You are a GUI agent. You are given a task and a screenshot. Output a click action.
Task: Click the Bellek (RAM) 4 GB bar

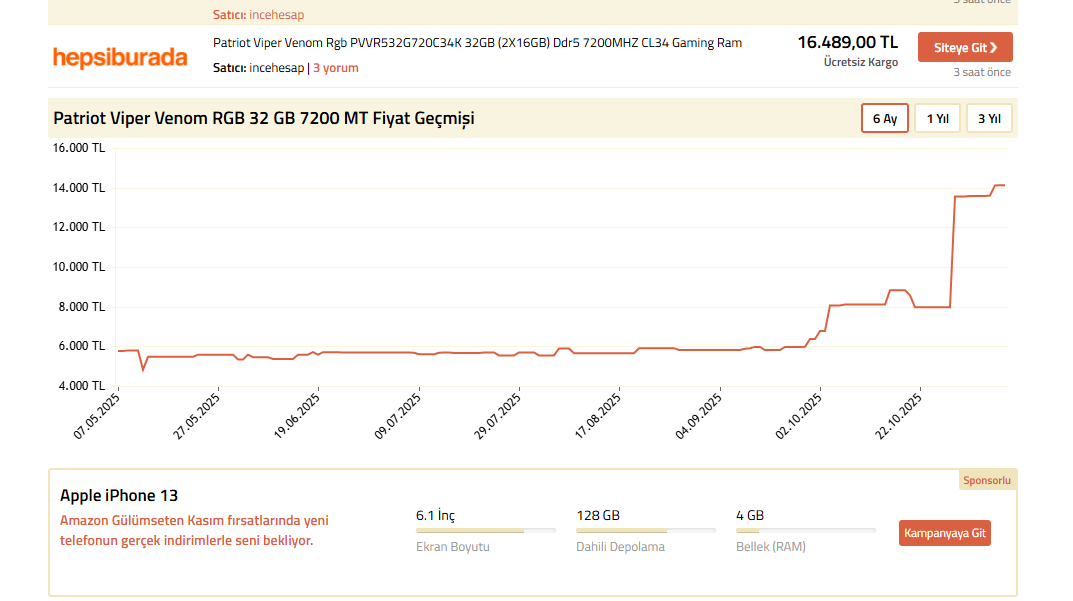coord(806,530)
